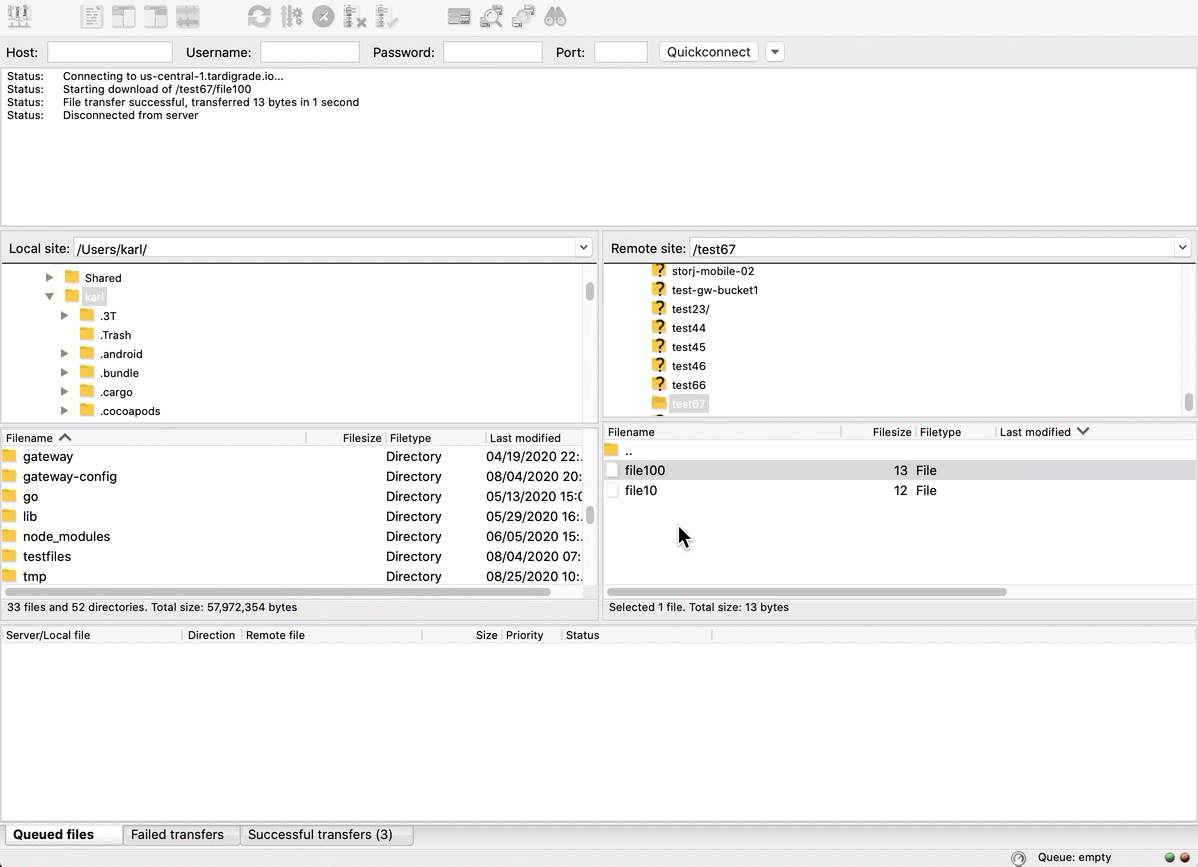1198x867 pixels.
Task: Sort remote files by Last modified
Action: click(1037, 431)
